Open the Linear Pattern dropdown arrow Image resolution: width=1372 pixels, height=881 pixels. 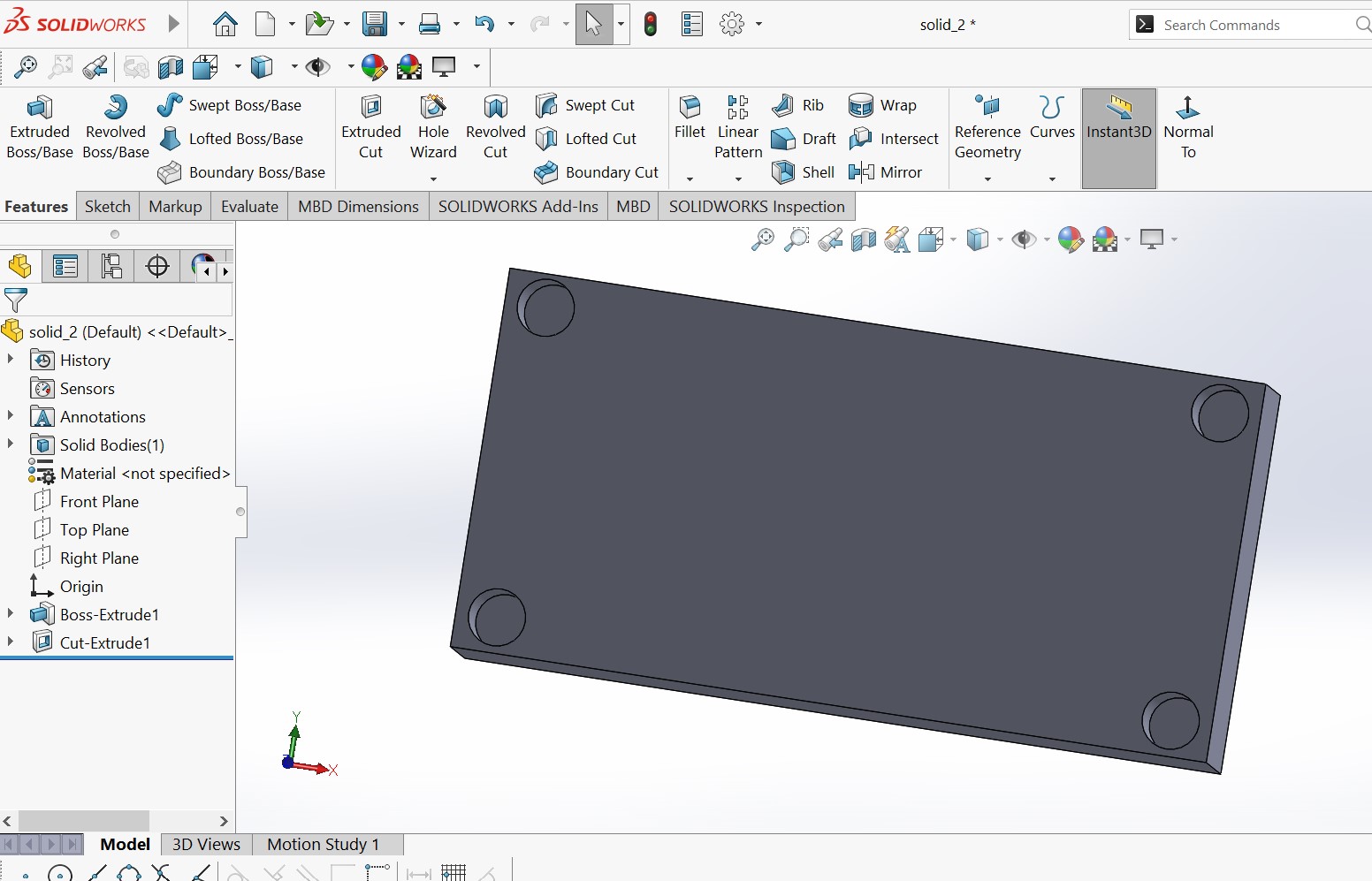738,179
